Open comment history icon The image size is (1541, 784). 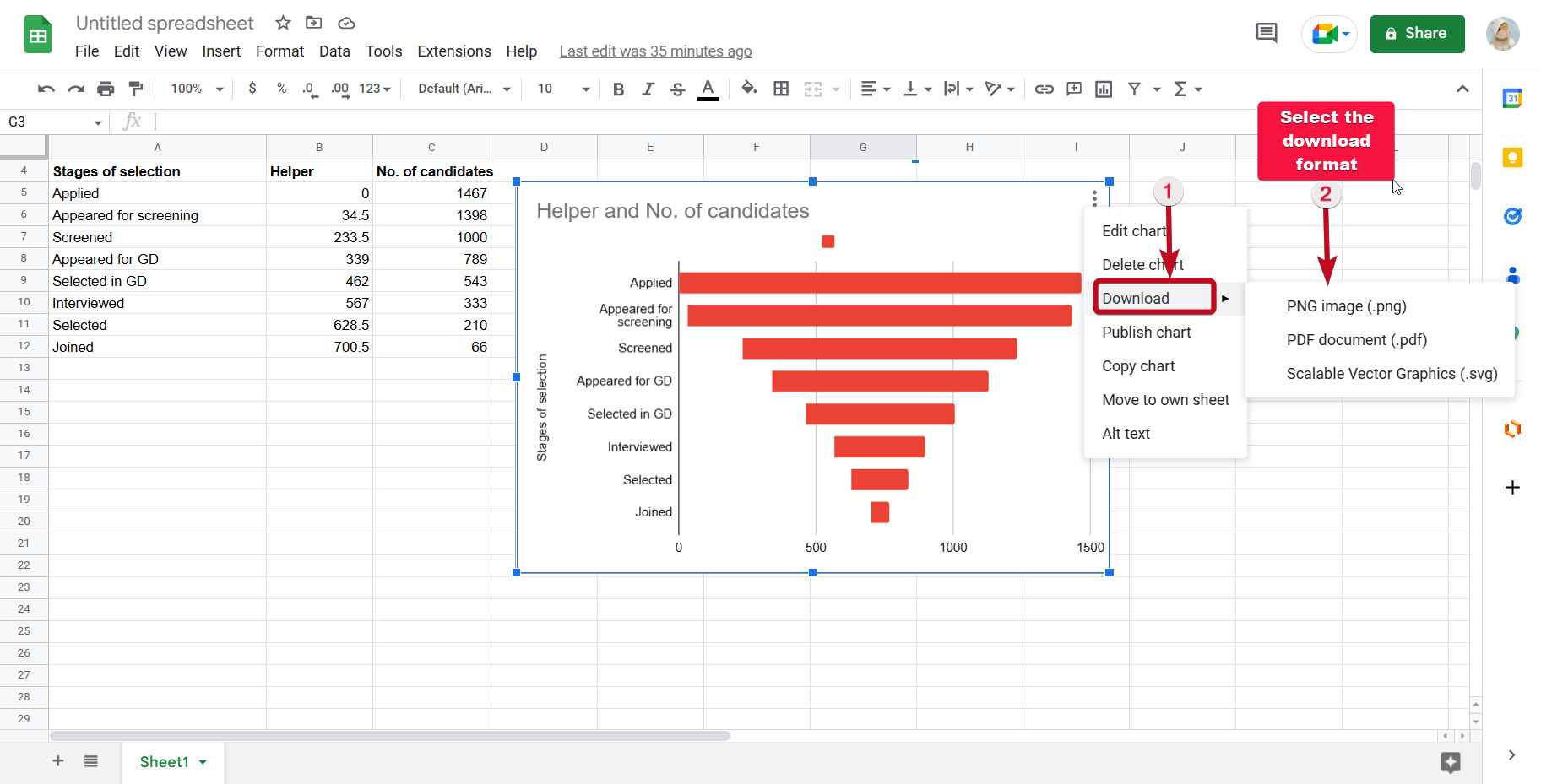(1266, 34)
